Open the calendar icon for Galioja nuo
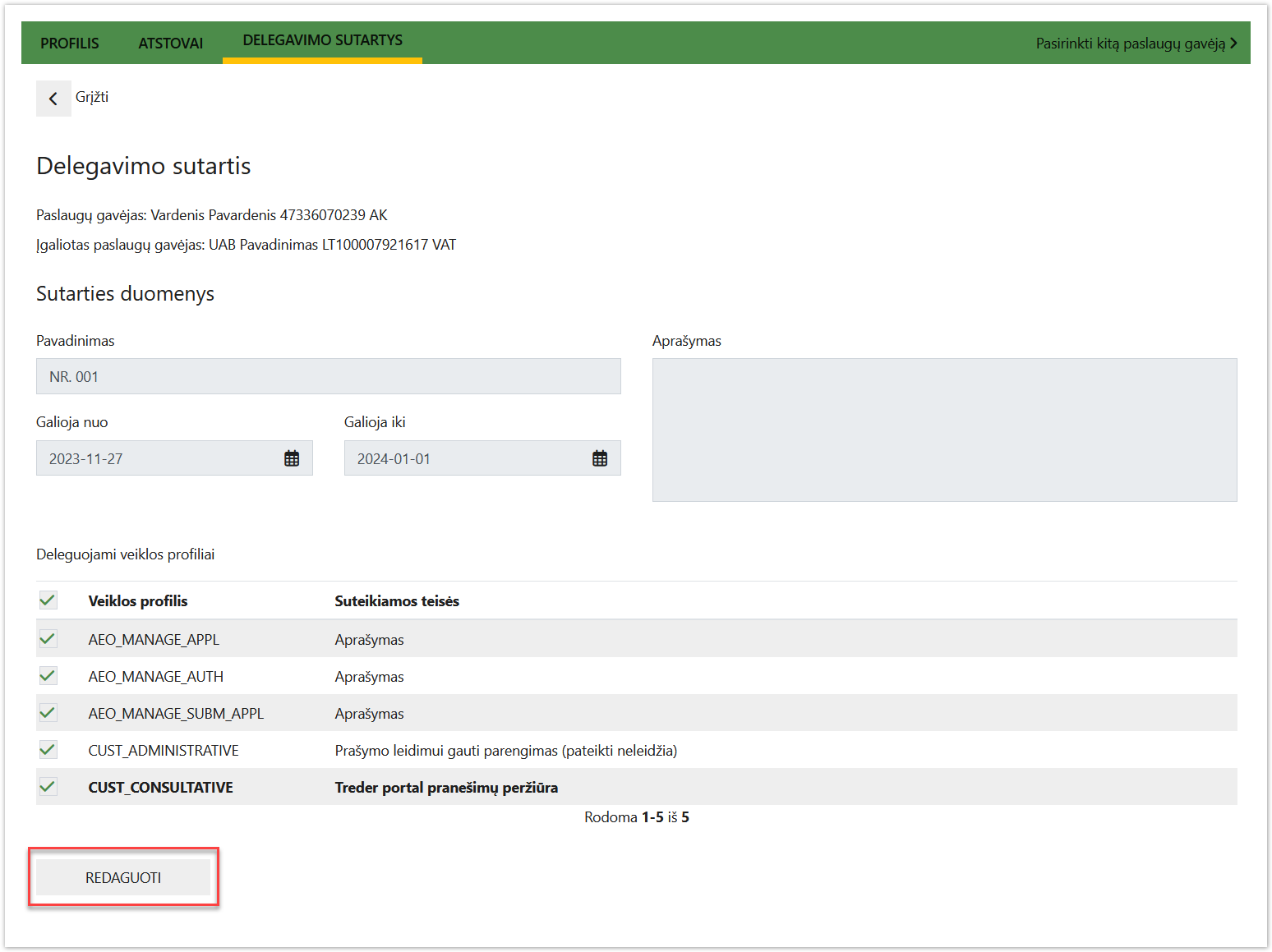Screen dimensions: 1272x952 click(x=292, y=458)
